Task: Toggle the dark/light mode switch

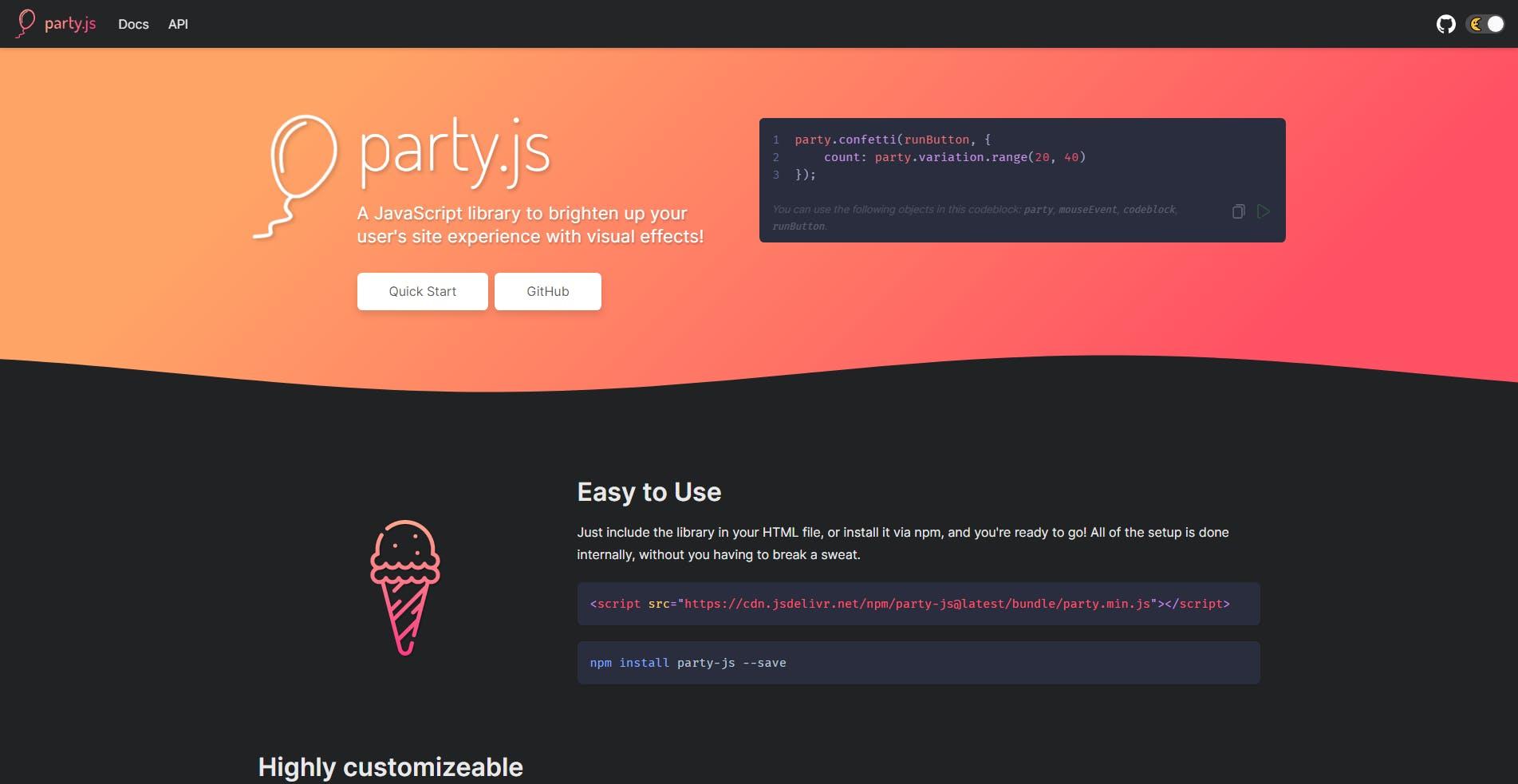Action: click(1484, 24)
